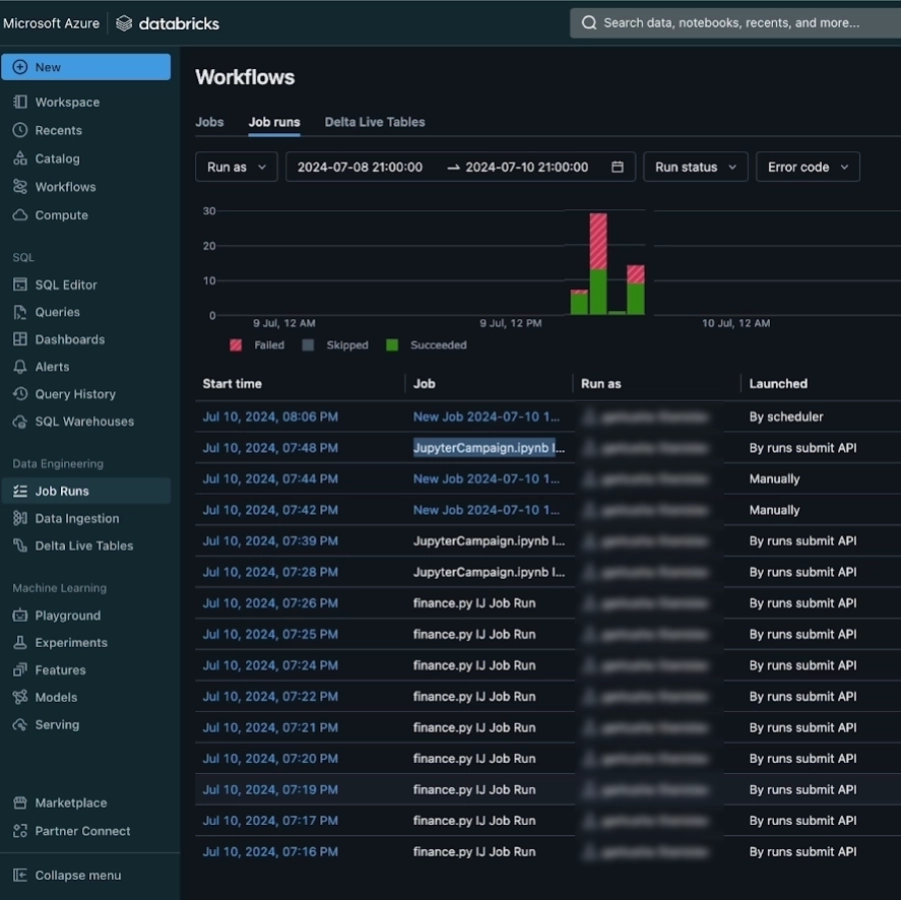
Task: Open run started 08:06 PM
Action: click(270, 417)
